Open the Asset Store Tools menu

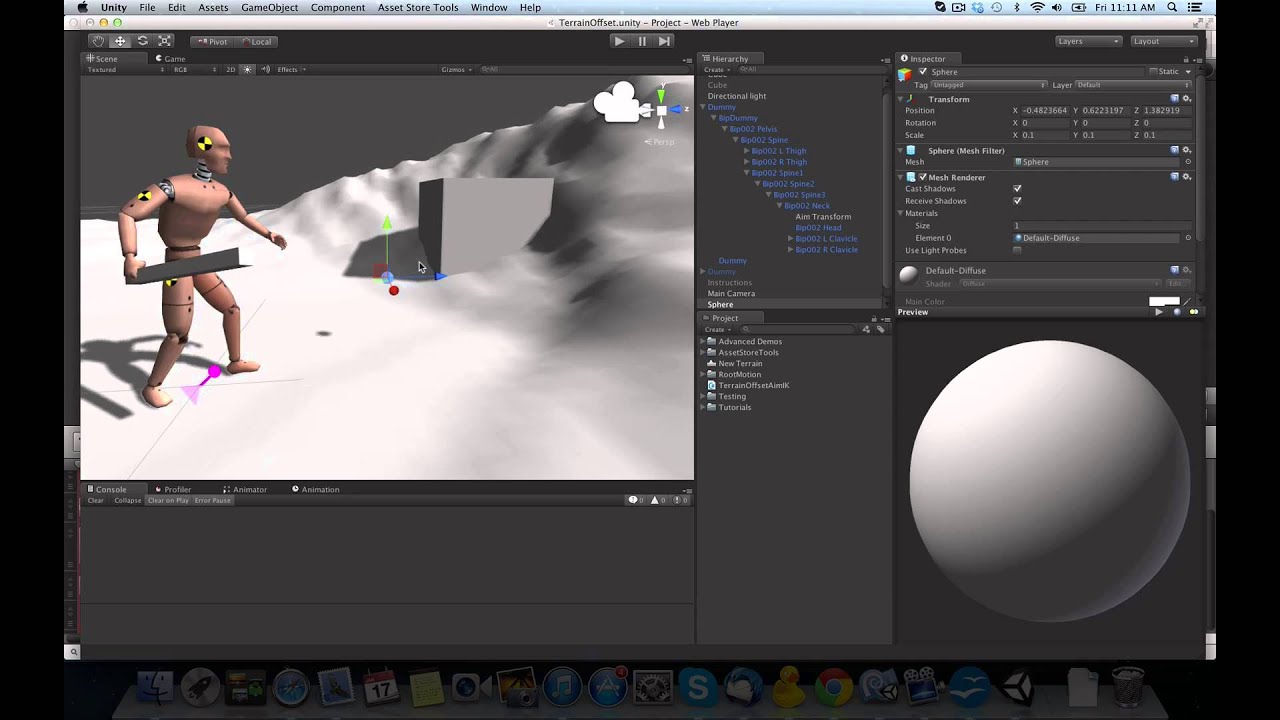pos(417,7)
